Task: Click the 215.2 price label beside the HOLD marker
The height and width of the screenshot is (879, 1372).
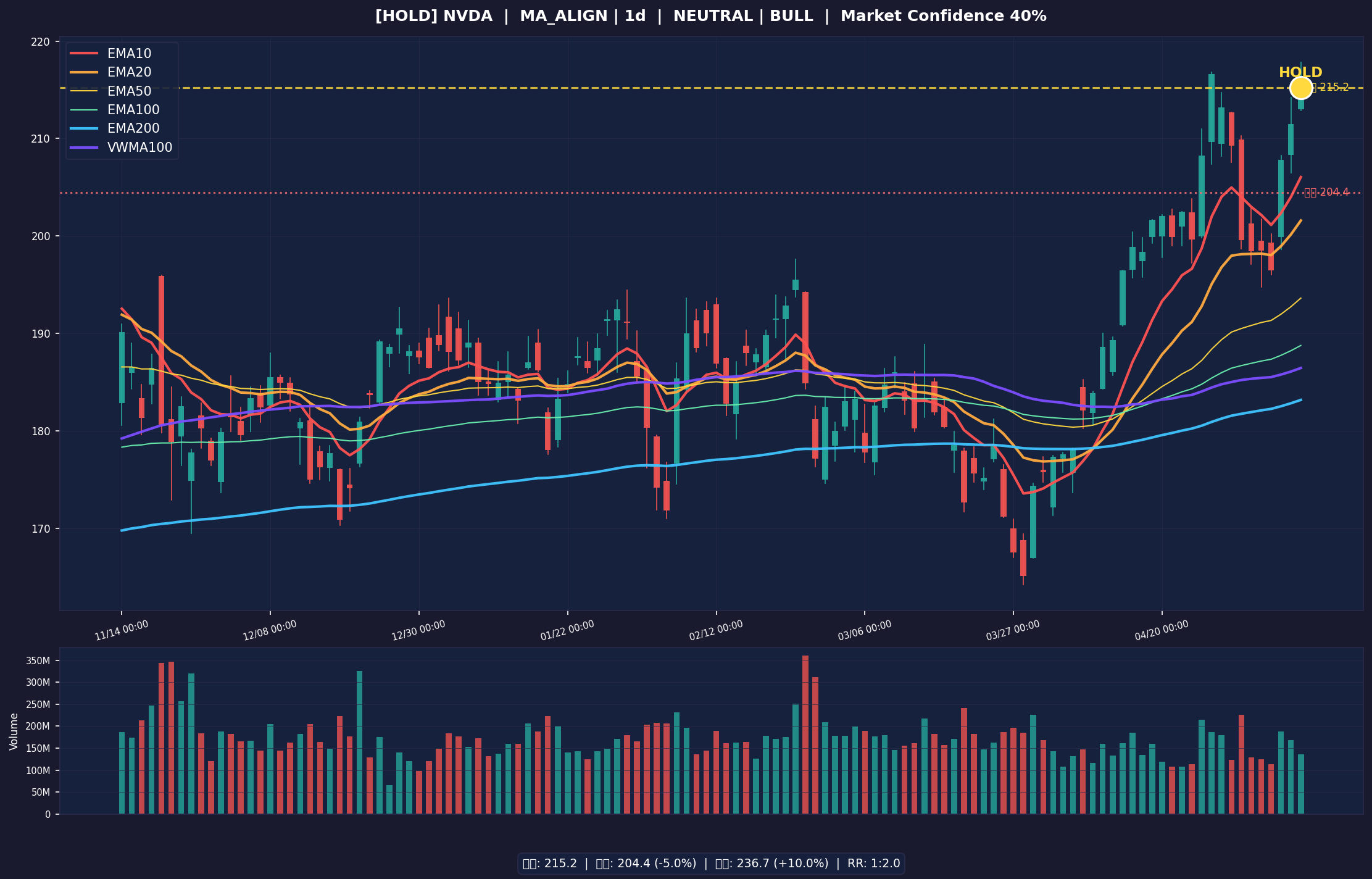Action: pos(1334,88)
